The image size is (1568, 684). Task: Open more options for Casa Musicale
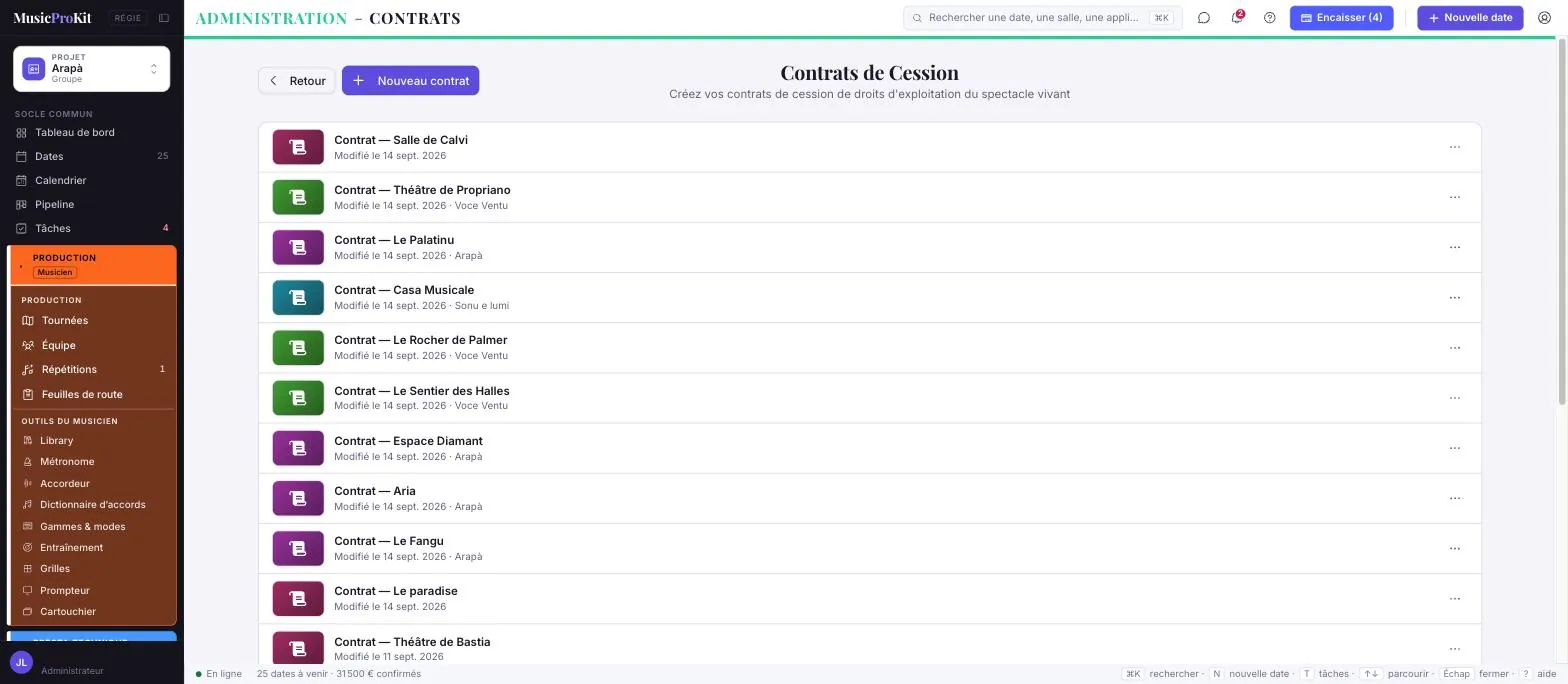click(1455, 297)
